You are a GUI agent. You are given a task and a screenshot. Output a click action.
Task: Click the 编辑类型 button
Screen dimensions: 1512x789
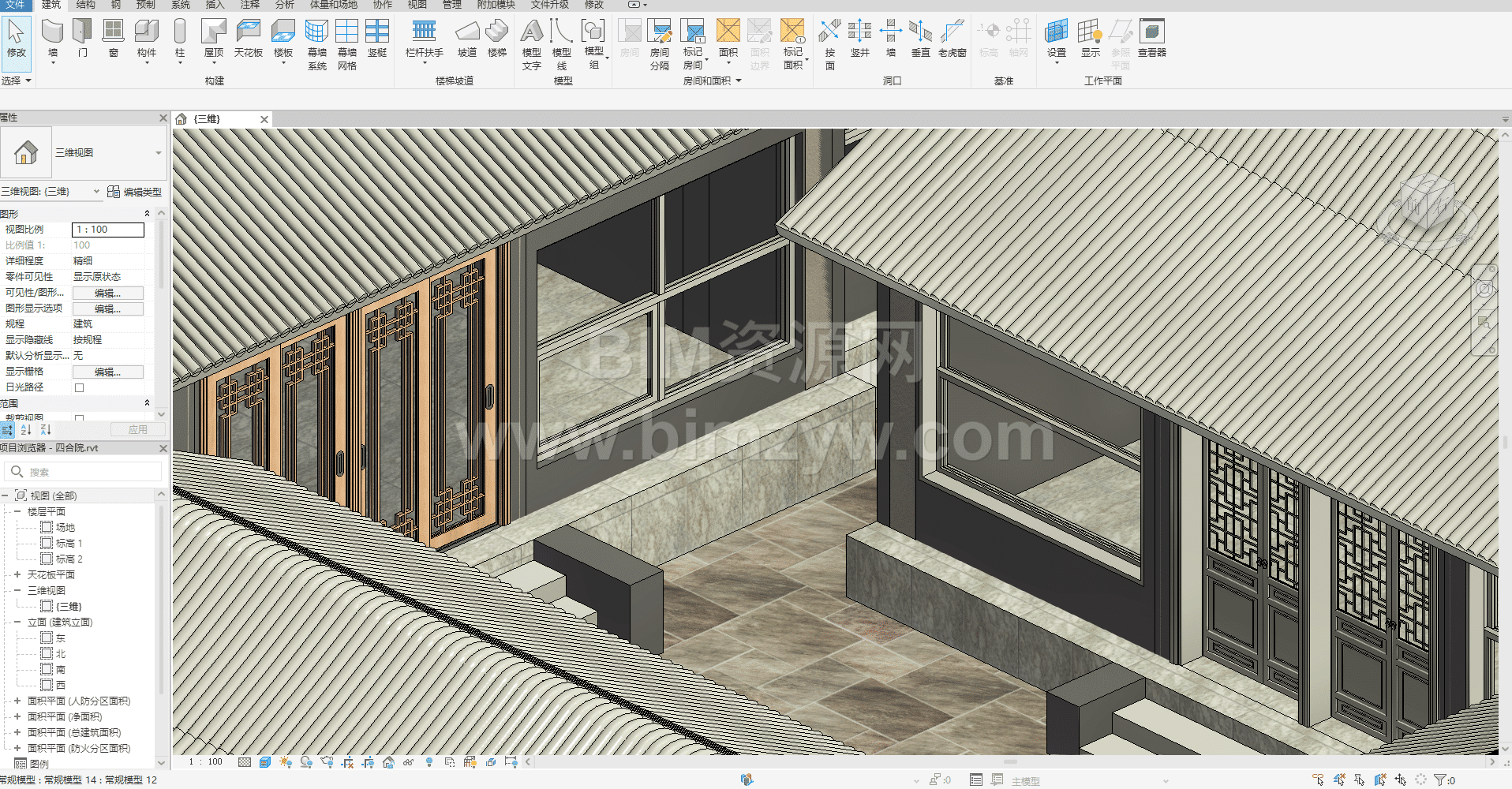[x=134, y=192]
